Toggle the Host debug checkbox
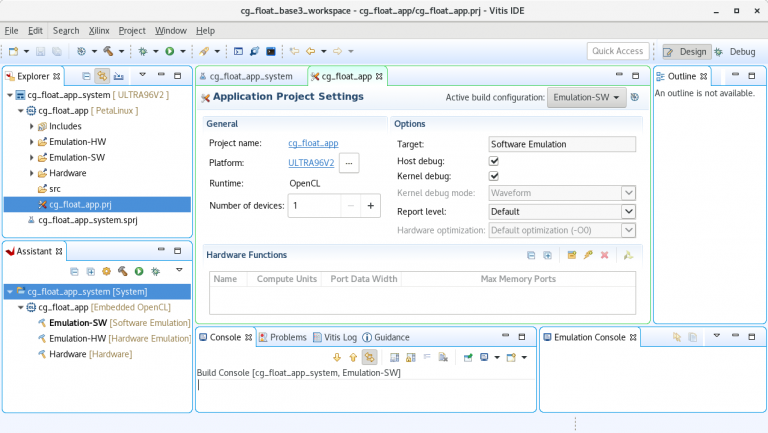 tap(494, 161)
